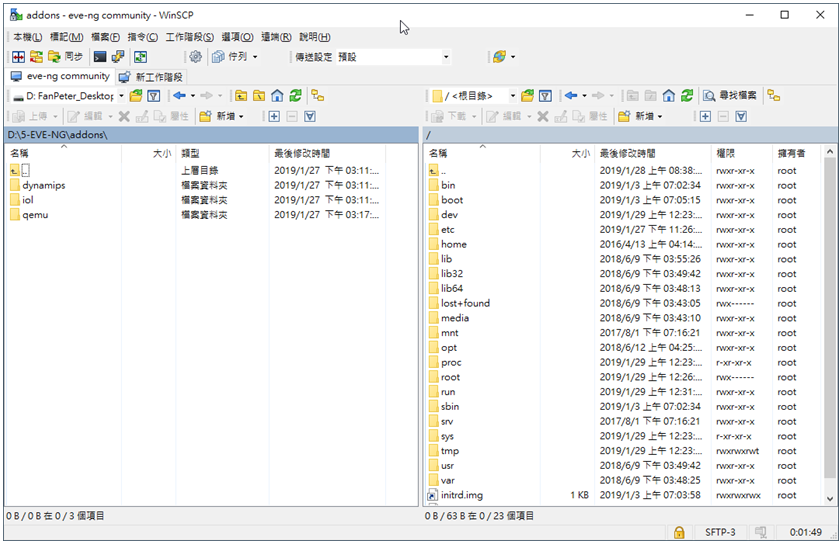The image size is (839, 545).
Task: Open the 檔案(F) menu
Action: click(x=105, y=37)
